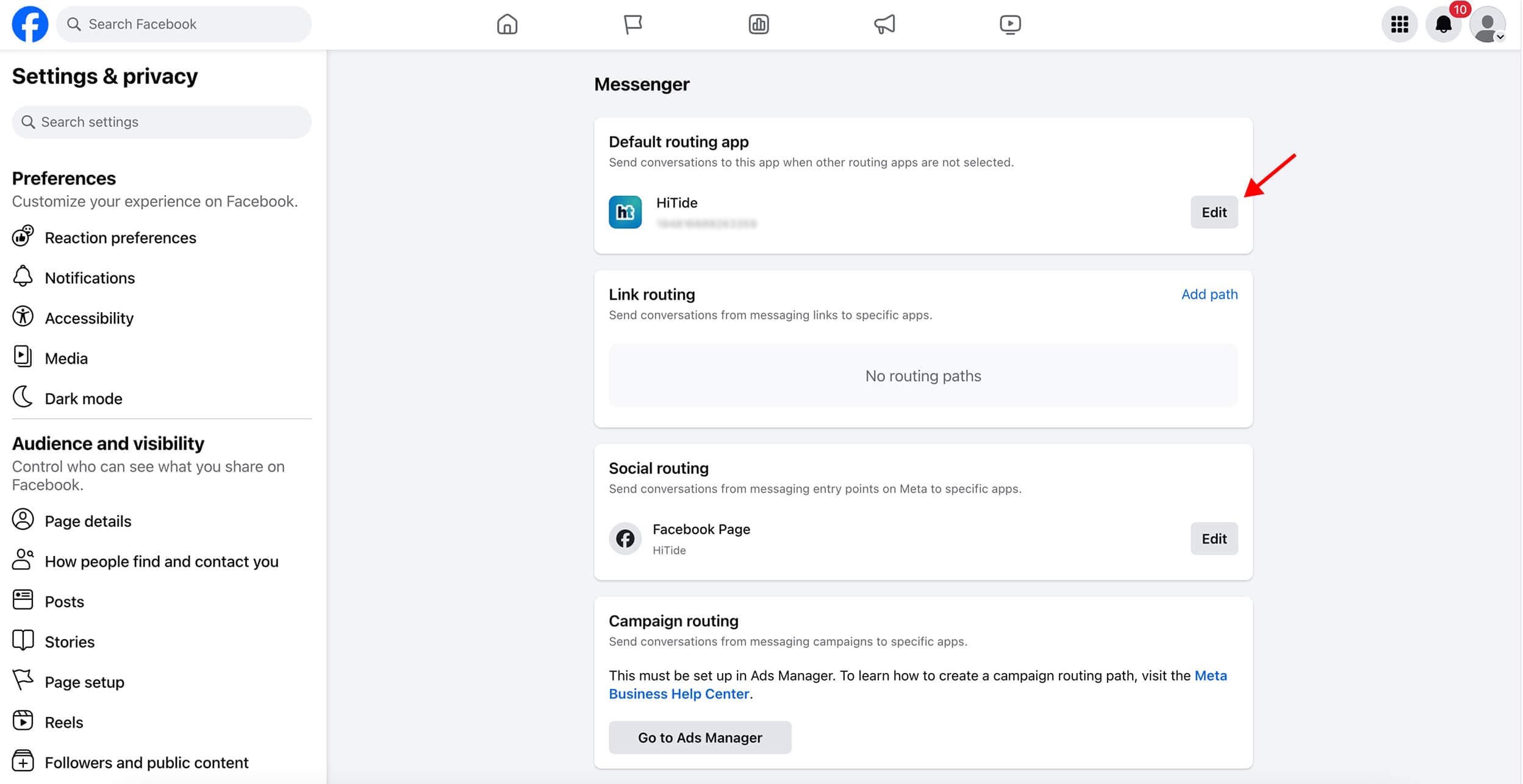Edit Facebook Page social routing
This screenshot has height=784, width=1523.
pos(1214,538)
